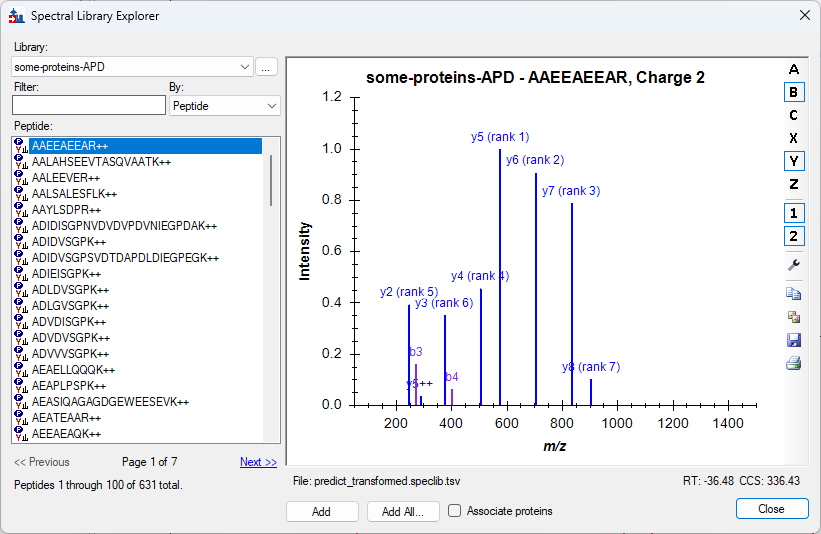The height and width of the screenshot is (534, 821).
Task: Open spectrum properties wrench icon
Action: point(794,265)
